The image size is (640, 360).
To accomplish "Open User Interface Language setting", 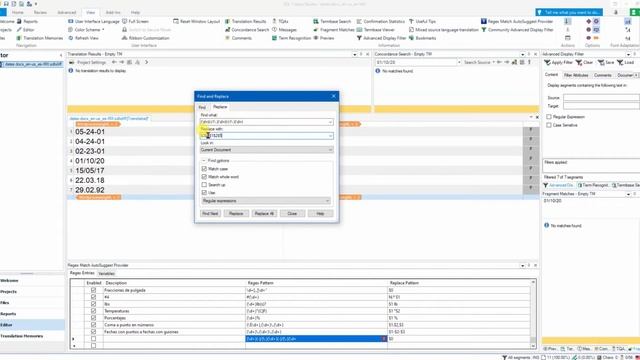I will (x=94, y=21).
